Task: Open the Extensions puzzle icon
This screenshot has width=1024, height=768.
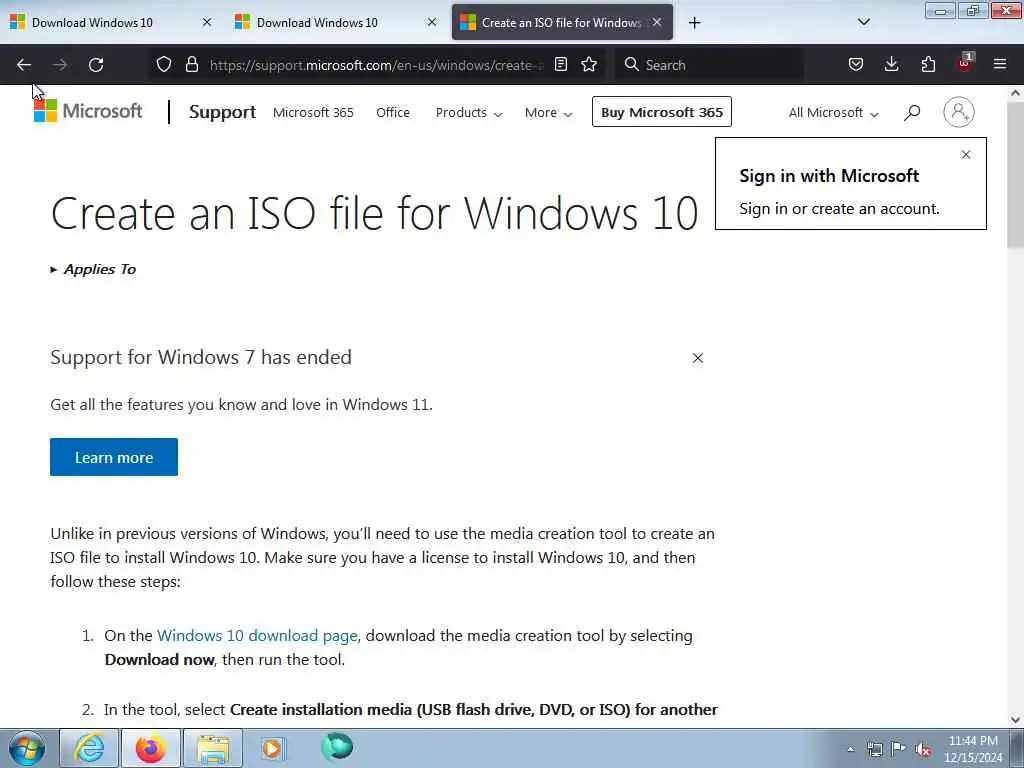Action: point(928,65)
